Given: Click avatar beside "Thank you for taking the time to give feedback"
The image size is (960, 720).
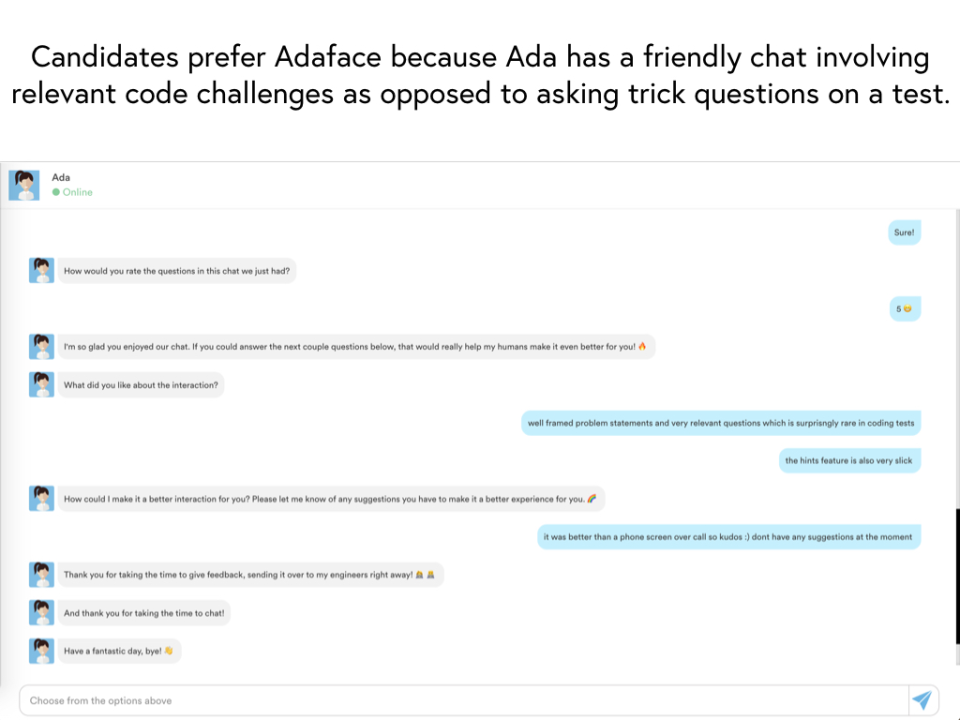Looking at the screenshot, I should 41,574.
